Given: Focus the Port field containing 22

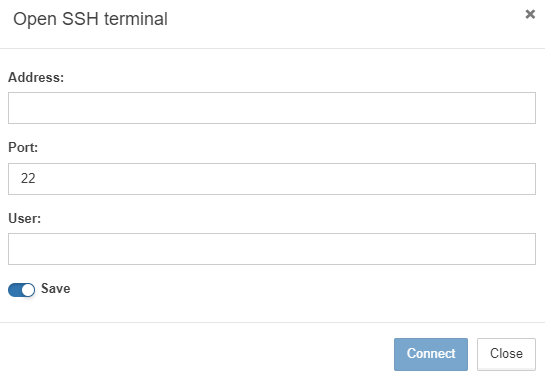Looking at the screenshot, I should coord(272,179).
